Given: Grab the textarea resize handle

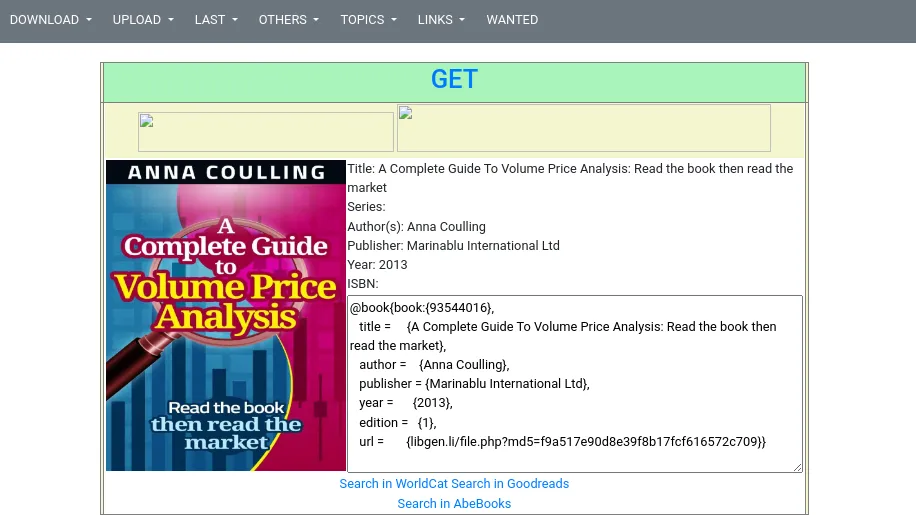Looking at the screenshot, I should 797,467.
